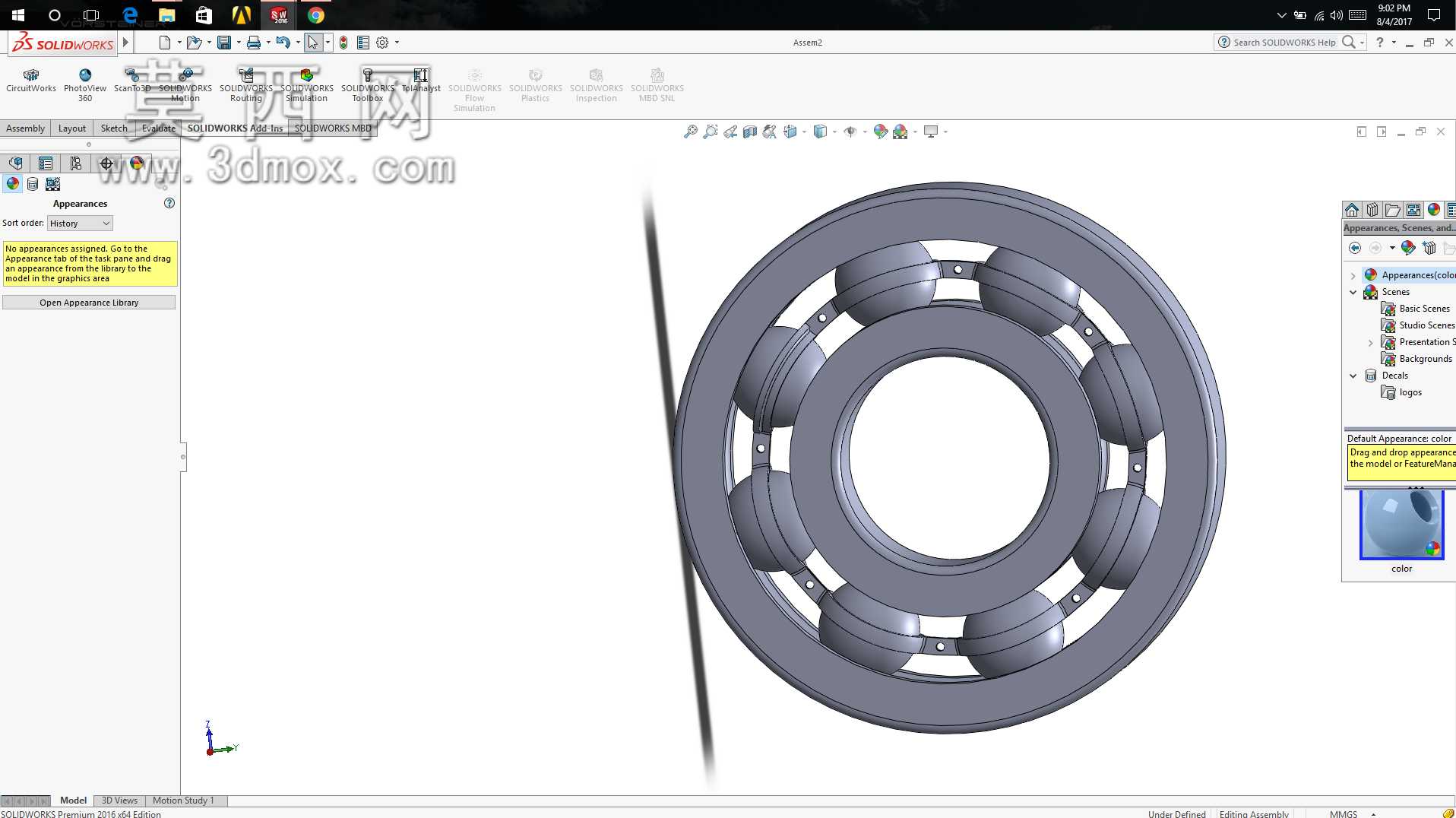Open File Explorer task pane tab

[x=1393, y=210]
